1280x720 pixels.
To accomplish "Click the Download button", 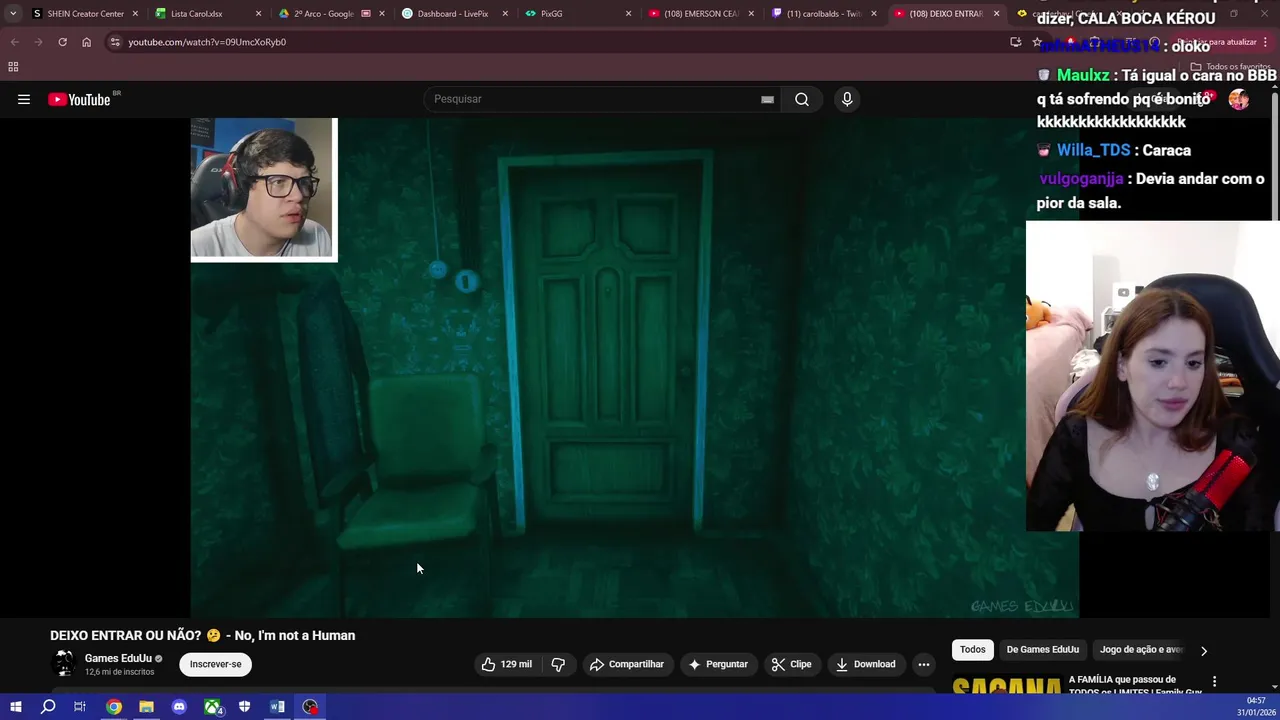I will pos(866,664).
